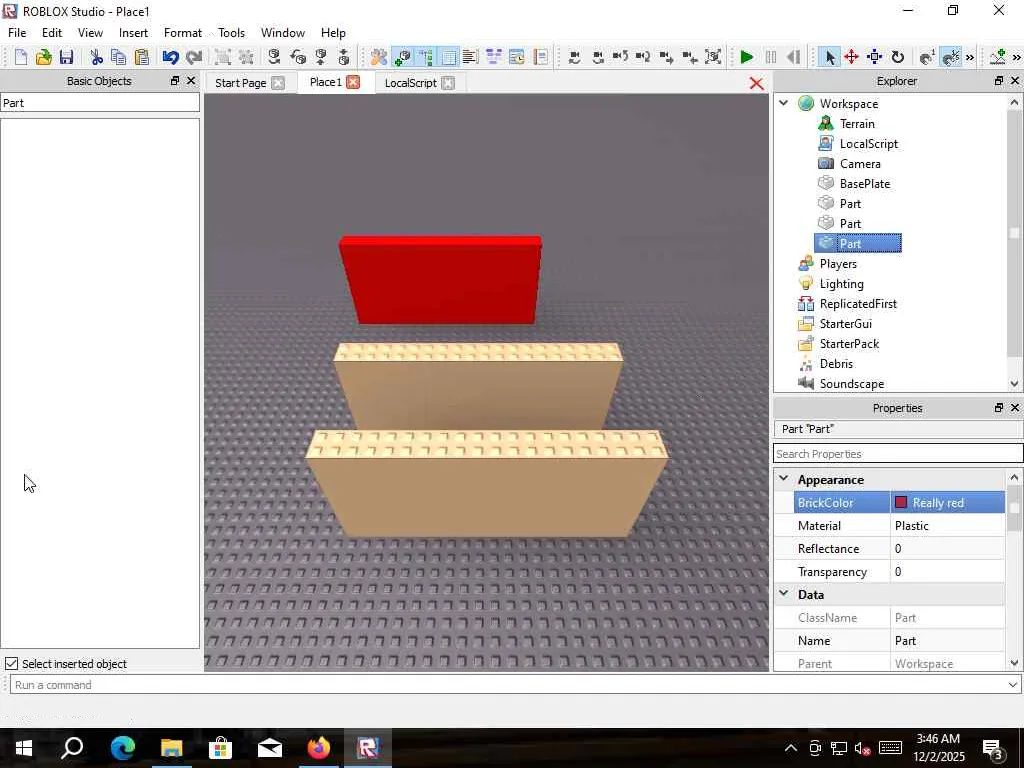Screen dimensions: 1024x768
Task: Toggle the Explorer panel icon
Action: pyautogui.click(x=426, y=57)
